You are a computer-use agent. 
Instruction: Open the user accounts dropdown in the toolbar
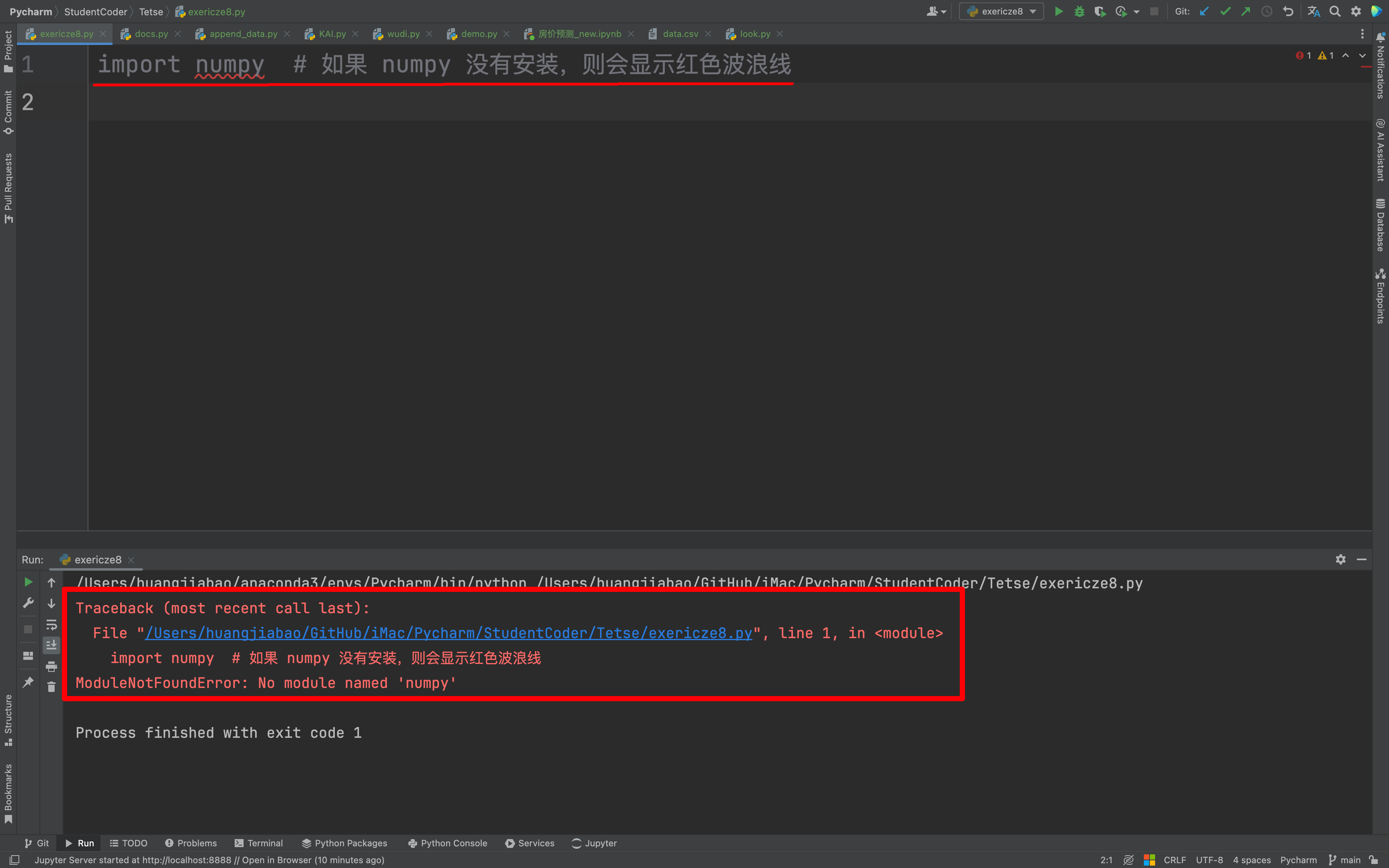pos(936,12)
